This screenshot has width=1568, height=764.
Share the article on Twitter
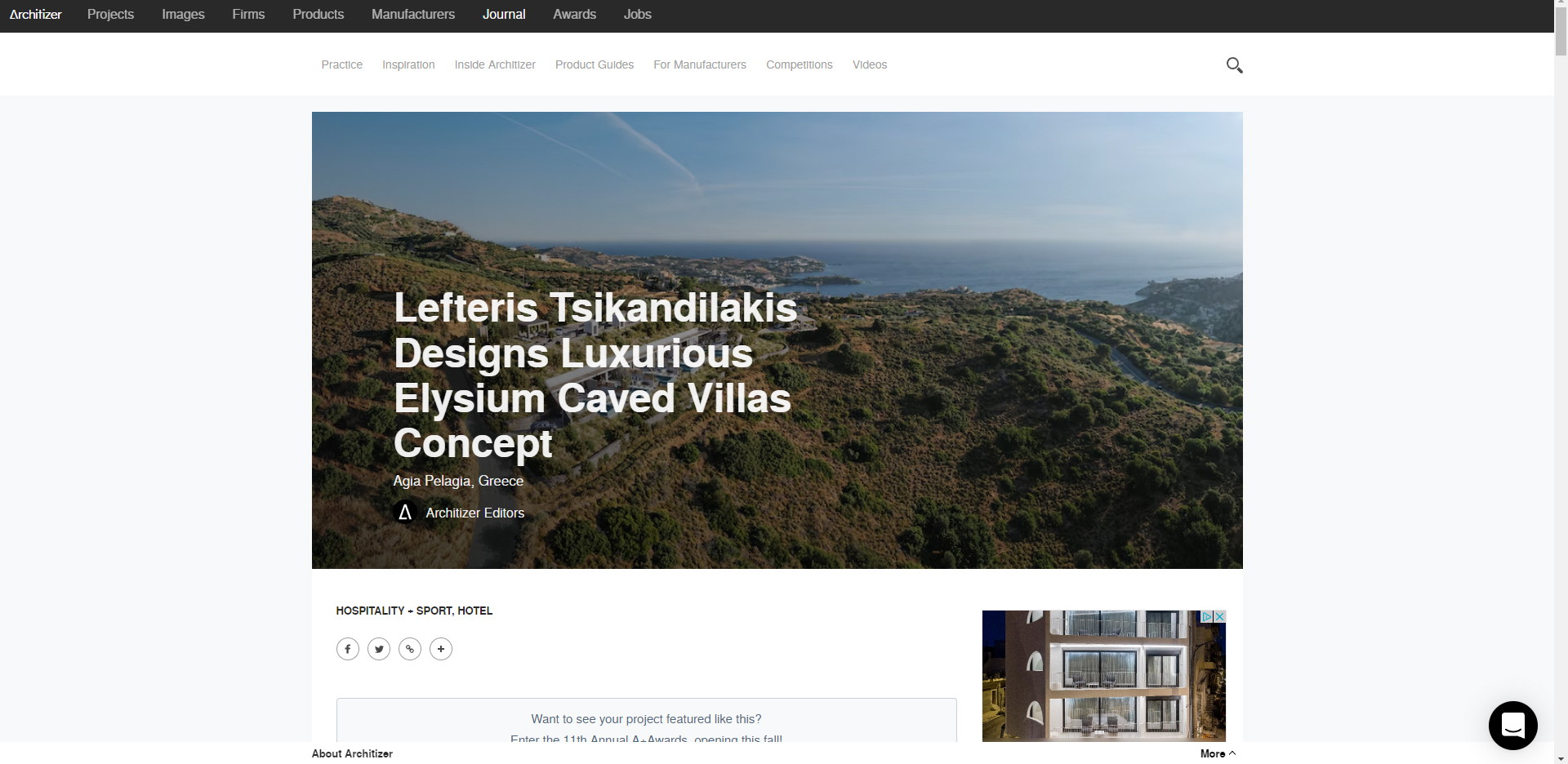pyautogui.click(x=378, y=649)
